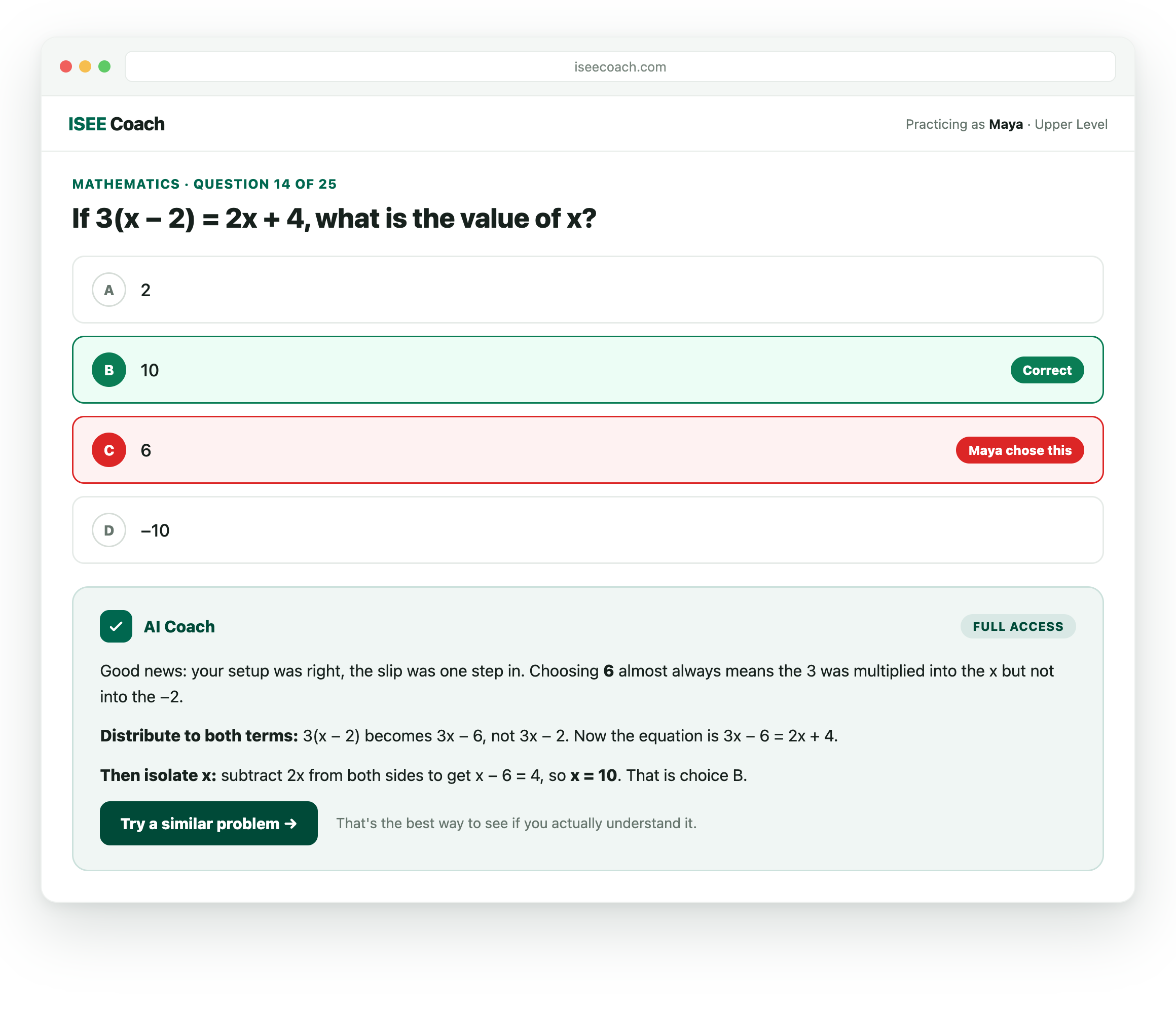Click the ISEE Coach logo

click(117, 124)
